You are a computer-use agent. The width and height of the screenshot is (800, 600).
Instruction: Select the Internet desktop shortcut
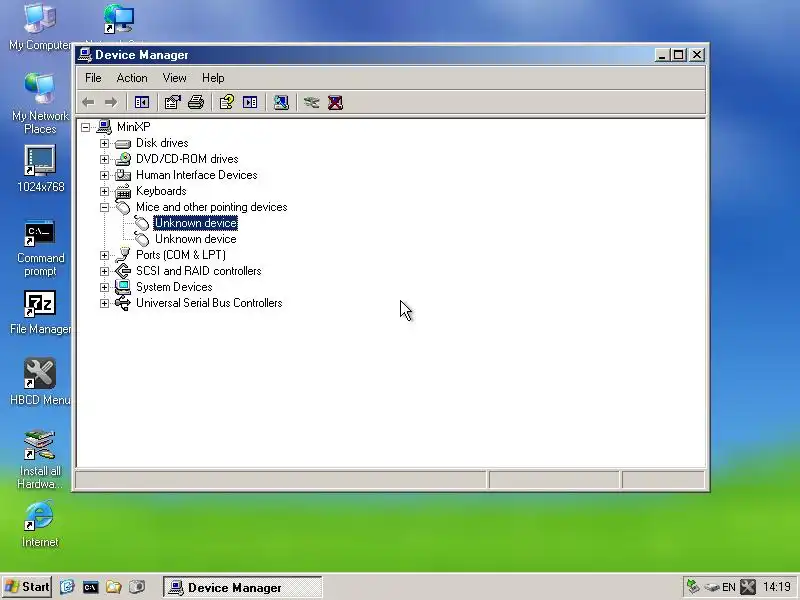40,524
